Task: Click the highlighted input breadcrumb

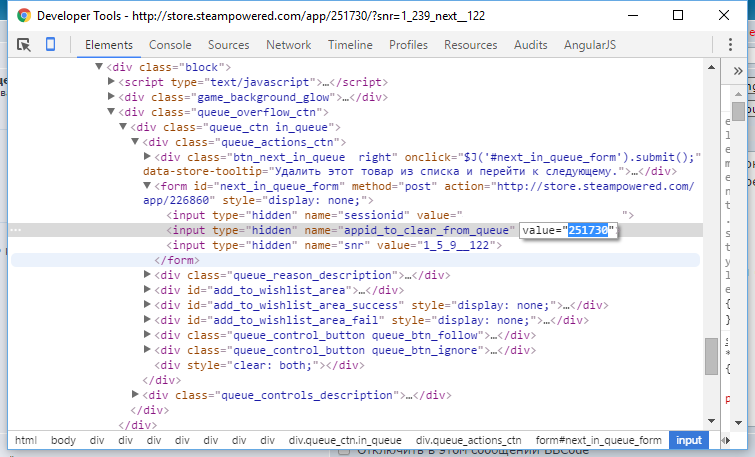Action: (689, 440)
